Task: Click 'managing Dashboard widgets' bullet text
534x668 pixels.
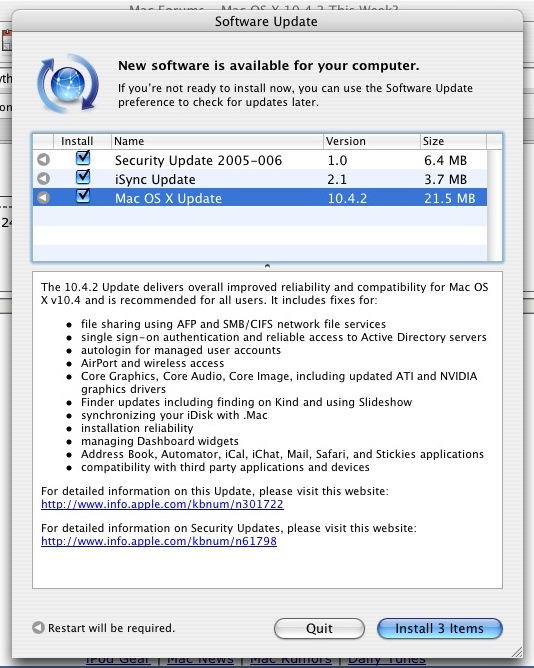Action: coord(160,441)
